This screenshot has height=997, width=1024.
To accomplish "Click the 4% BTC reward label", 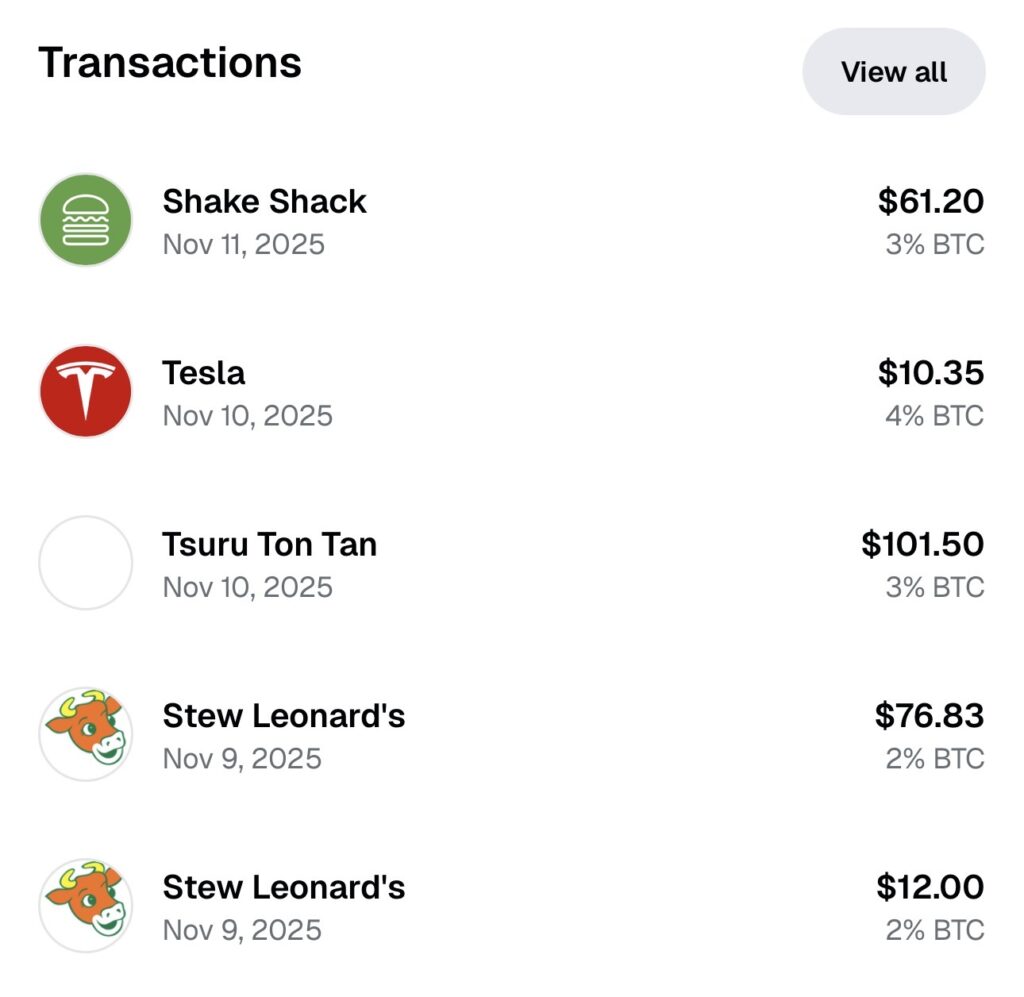I will point(934,415).
